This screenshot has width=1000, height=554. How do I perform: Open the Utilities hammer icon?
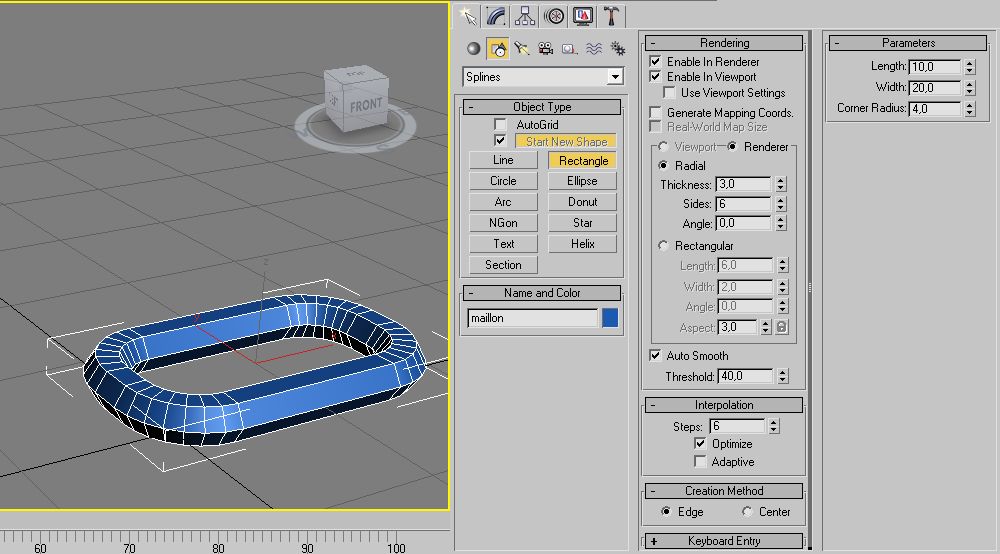point(612,16)
